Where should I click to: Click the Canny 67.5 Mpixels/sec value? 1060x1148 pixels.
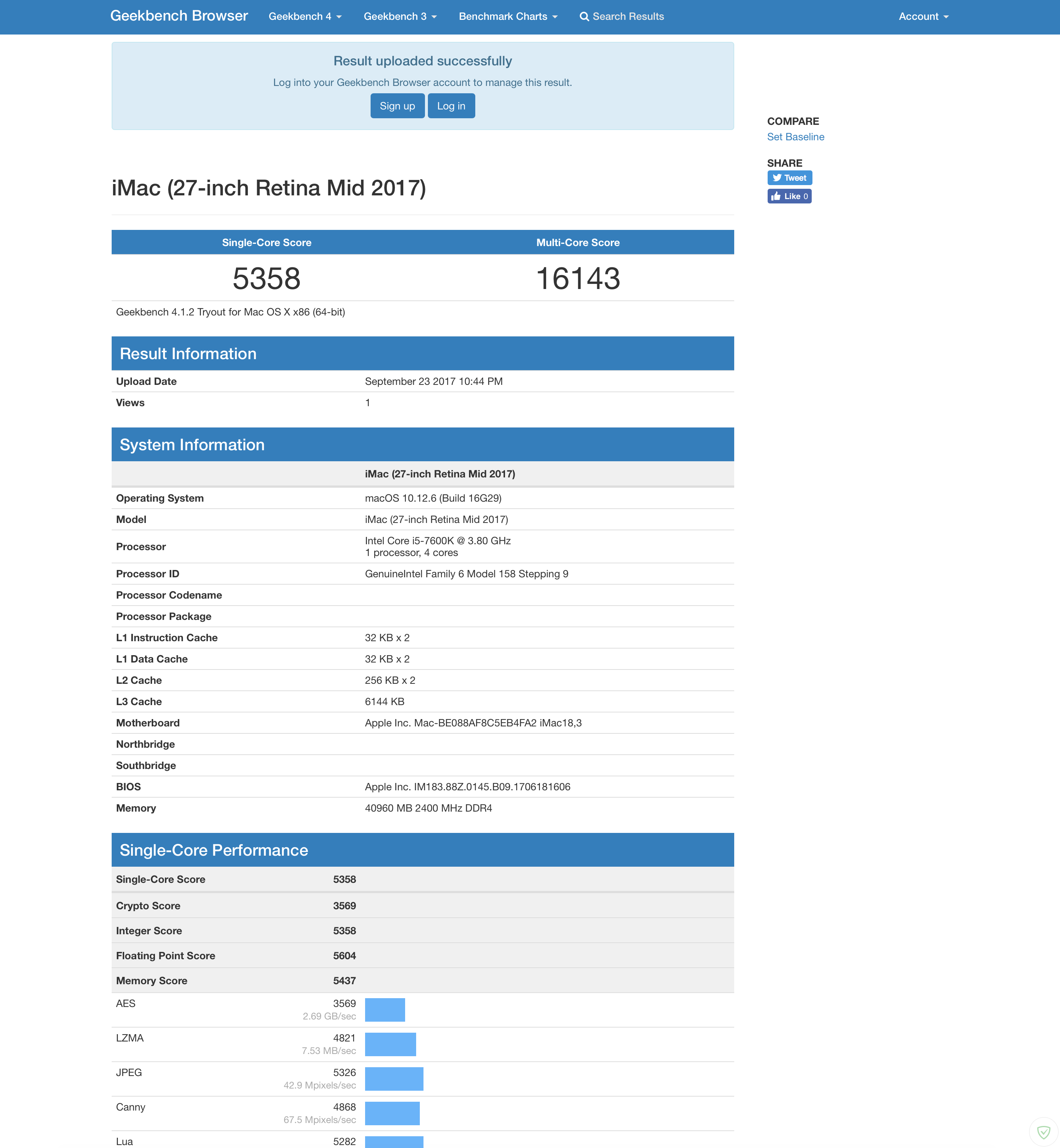[320, 1120]
